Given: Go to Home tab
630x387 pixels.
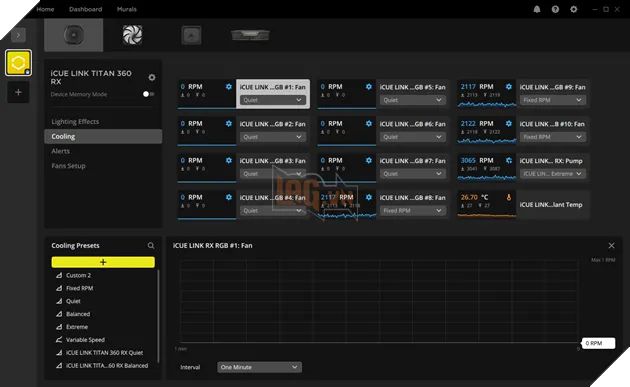Looking at the screenshot, I should point(45,9).
